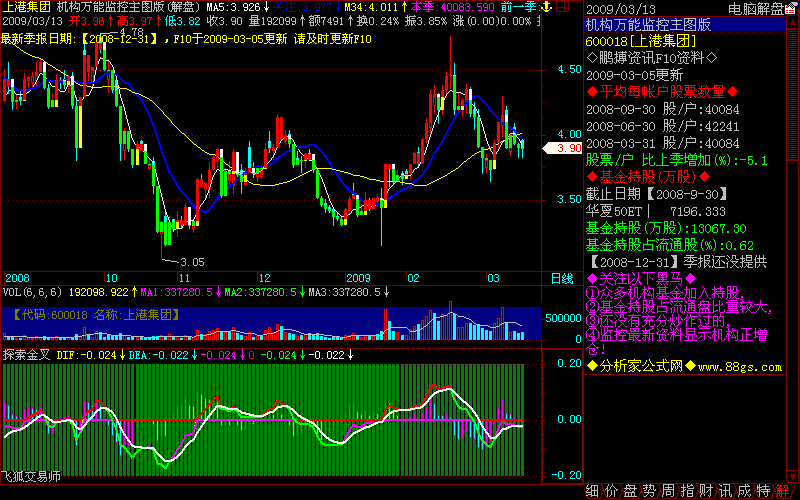This screenshot has height=500, width=800.
Task: Click the 代码:600018 名称:上港集团 banner
Action: [96, 315]
